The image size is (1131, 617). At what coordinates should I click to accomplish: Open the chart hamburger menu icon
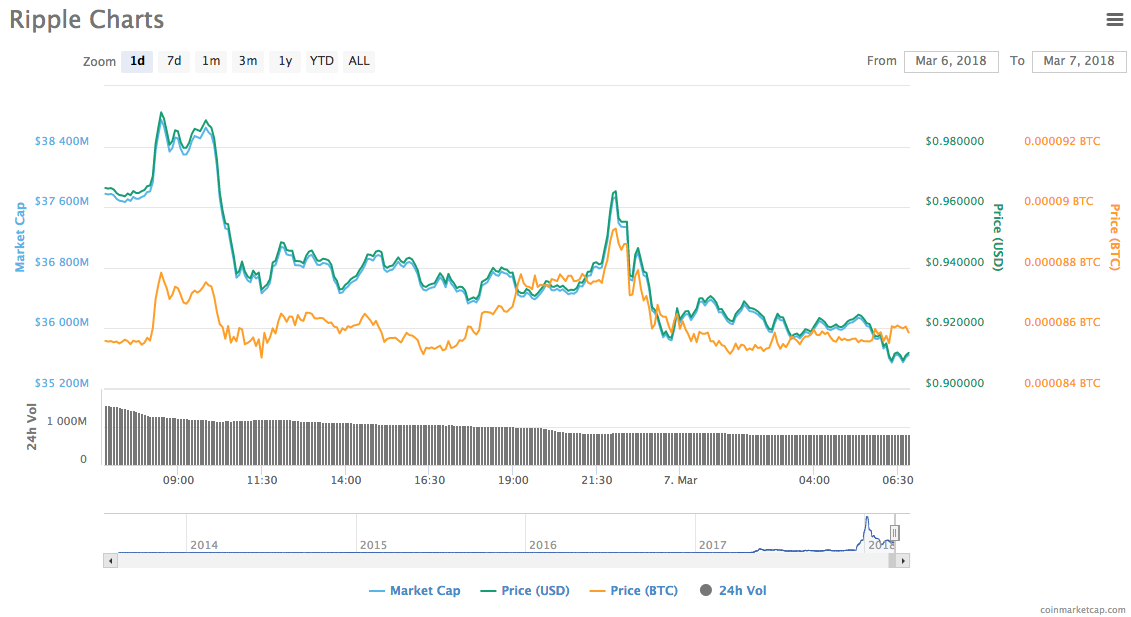(x=1114, y=19)
